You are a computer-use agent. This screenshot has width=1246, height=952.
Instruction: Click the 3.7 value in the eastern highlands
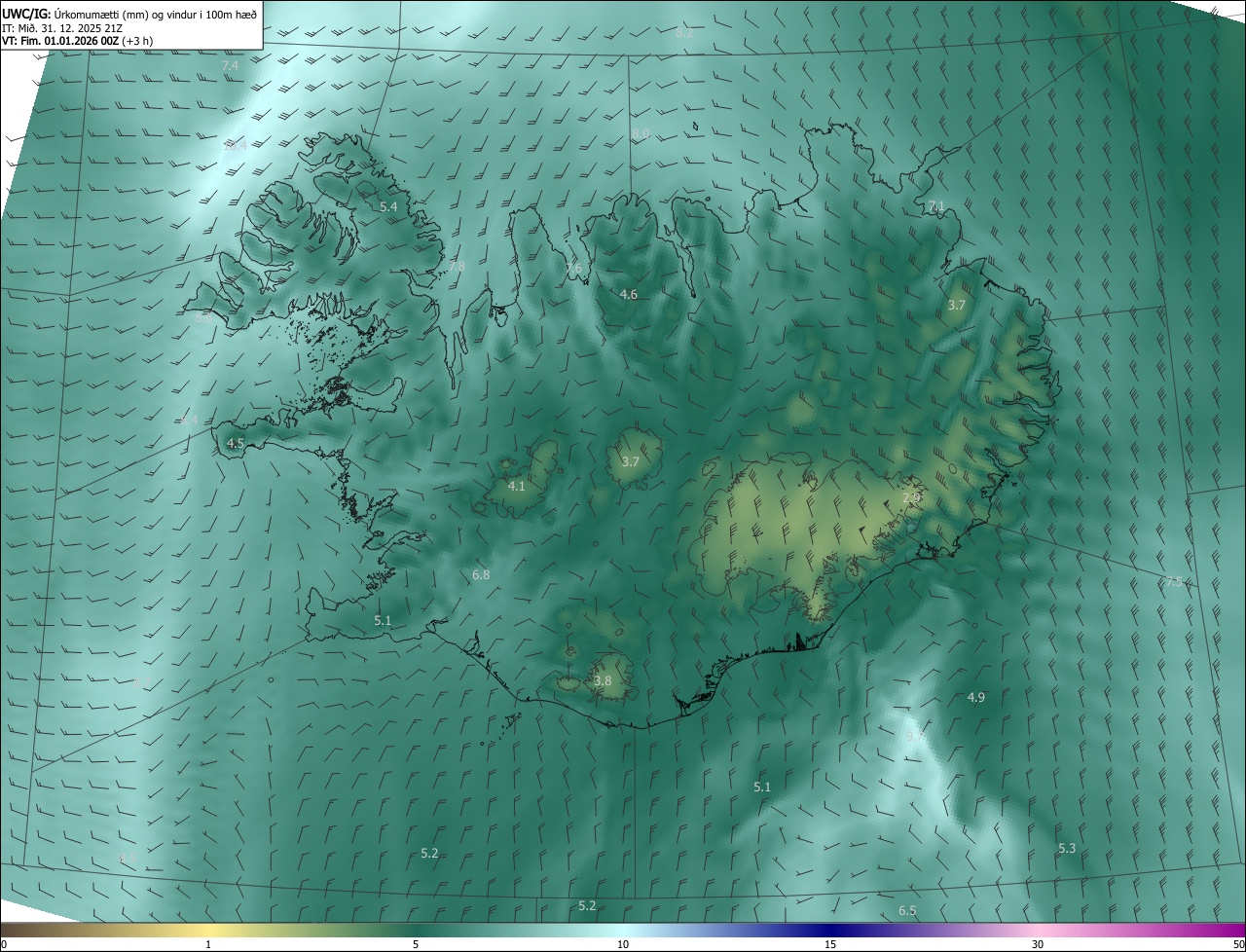point(957,305)
